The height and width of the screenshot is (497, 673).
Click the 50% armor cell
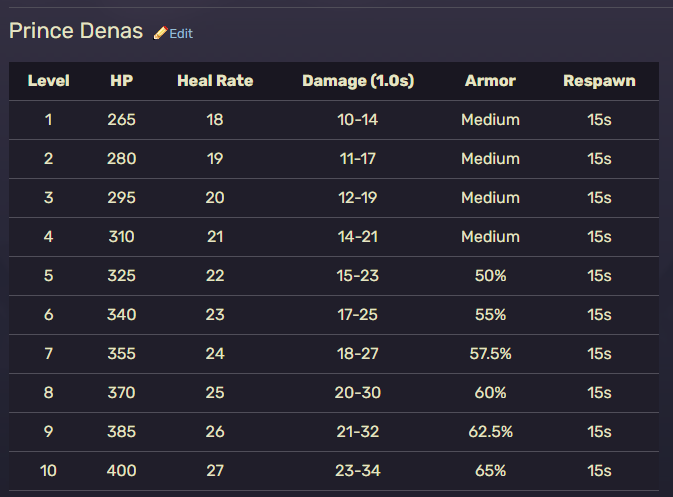[490, 276]
